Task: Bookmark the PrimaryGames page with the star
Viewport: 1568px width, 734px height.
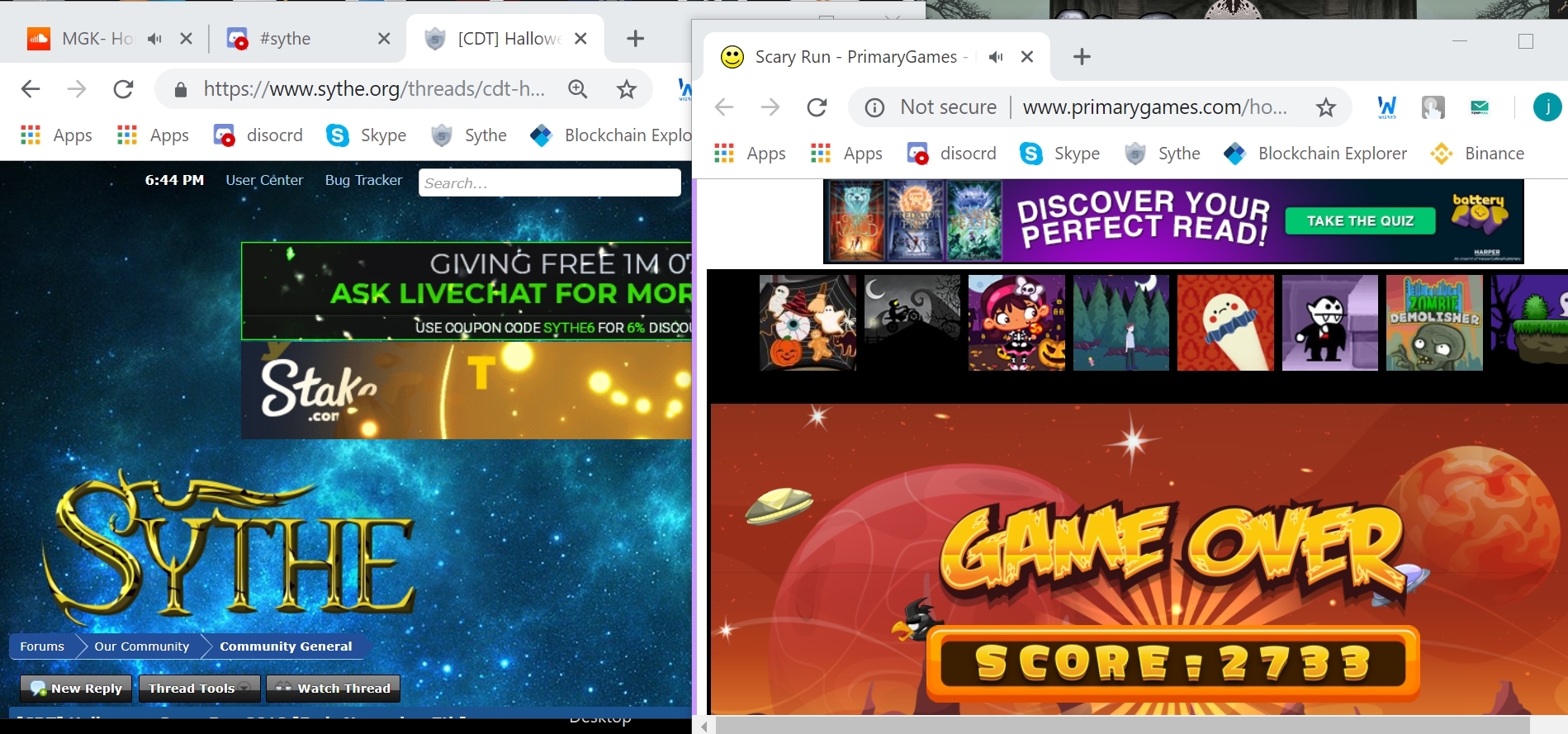Action: click(1326, 107)
